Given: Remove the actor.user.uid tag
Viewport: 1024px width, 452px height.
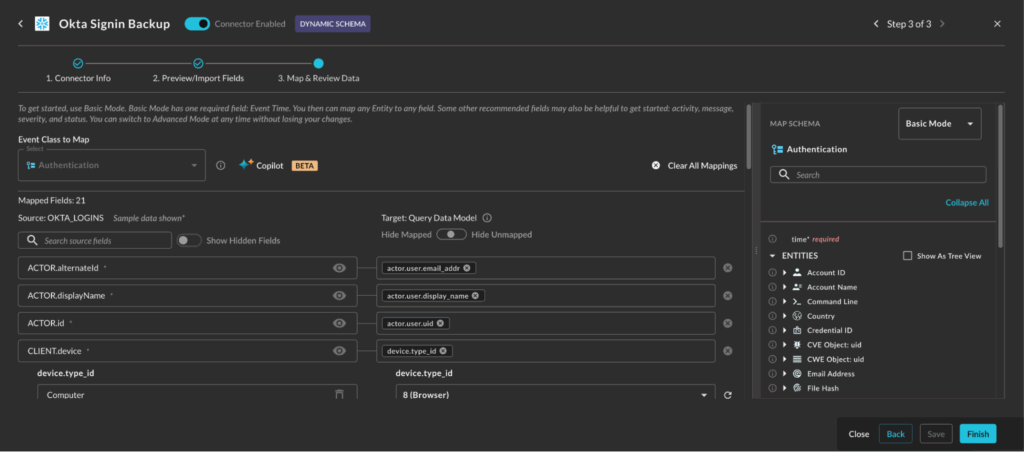Looking at the screenshot, I should click(x=440, y=323).
